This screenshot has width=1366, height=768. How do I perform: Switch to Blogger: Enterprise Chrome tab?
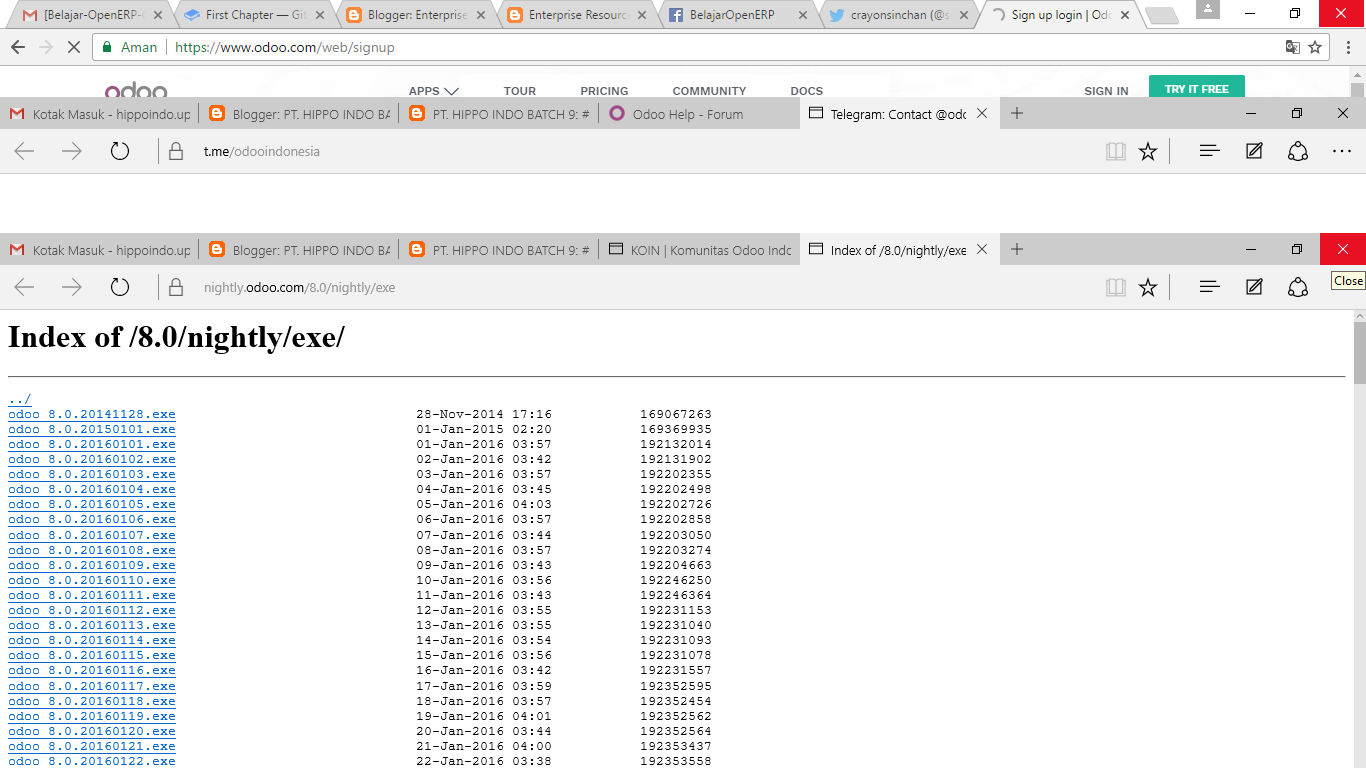(x=415, y=15)
